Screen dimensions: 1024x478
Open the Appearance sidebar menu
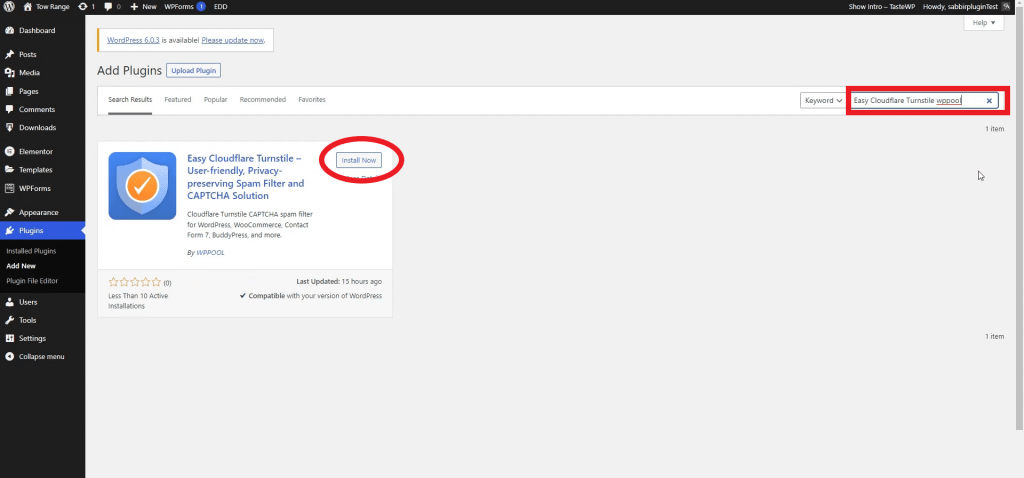pyautogui.click(x=42, y=212)
